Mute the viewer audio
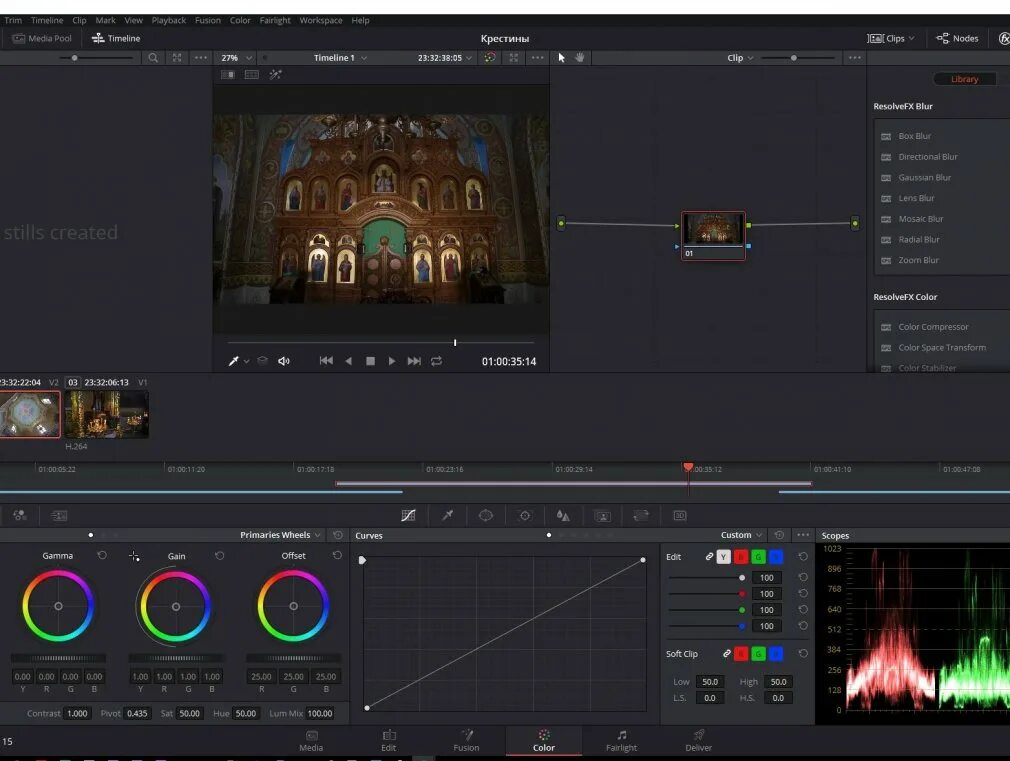The height and width of the screenshot is (761, 1010). [x=283, y=361]
